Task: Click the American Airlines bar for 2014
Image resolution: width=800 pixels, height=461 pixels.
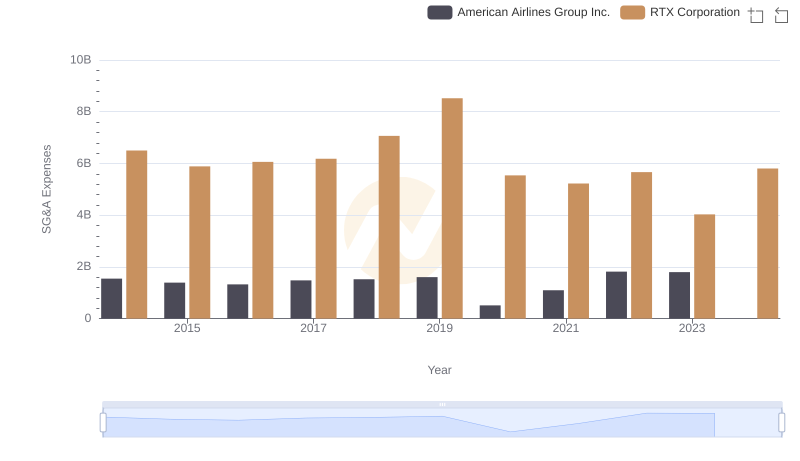Action: [112, 298]
